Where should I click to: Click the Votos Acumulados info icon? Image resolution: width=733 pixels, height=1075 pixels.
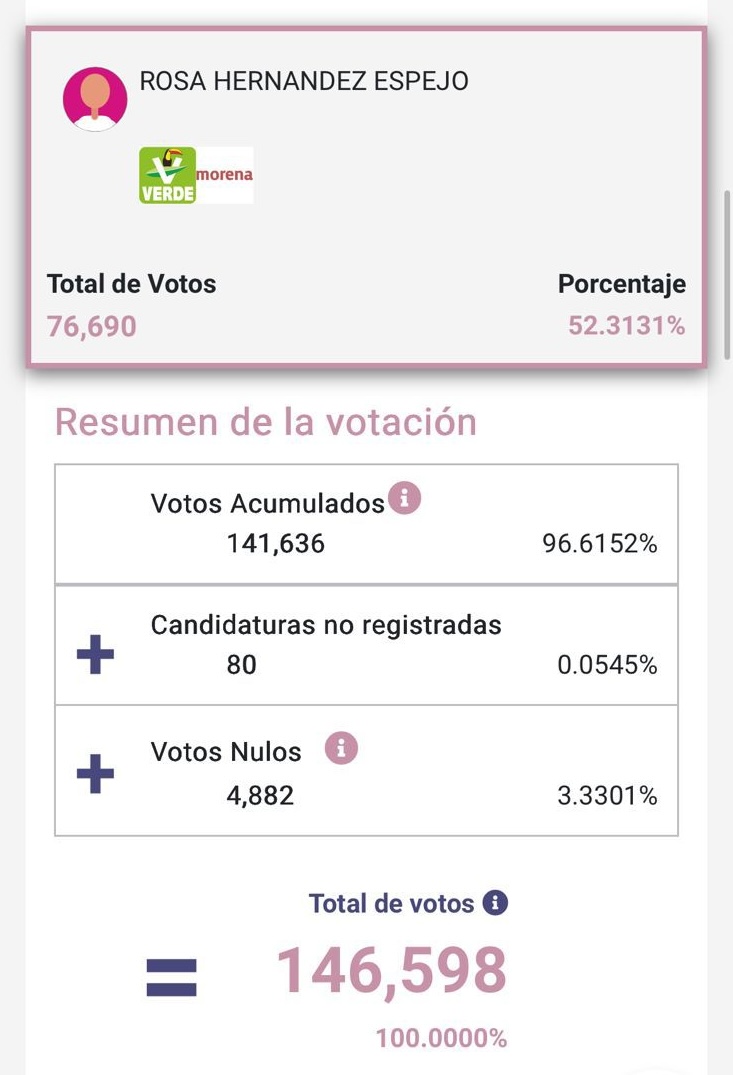pos(404,498)
